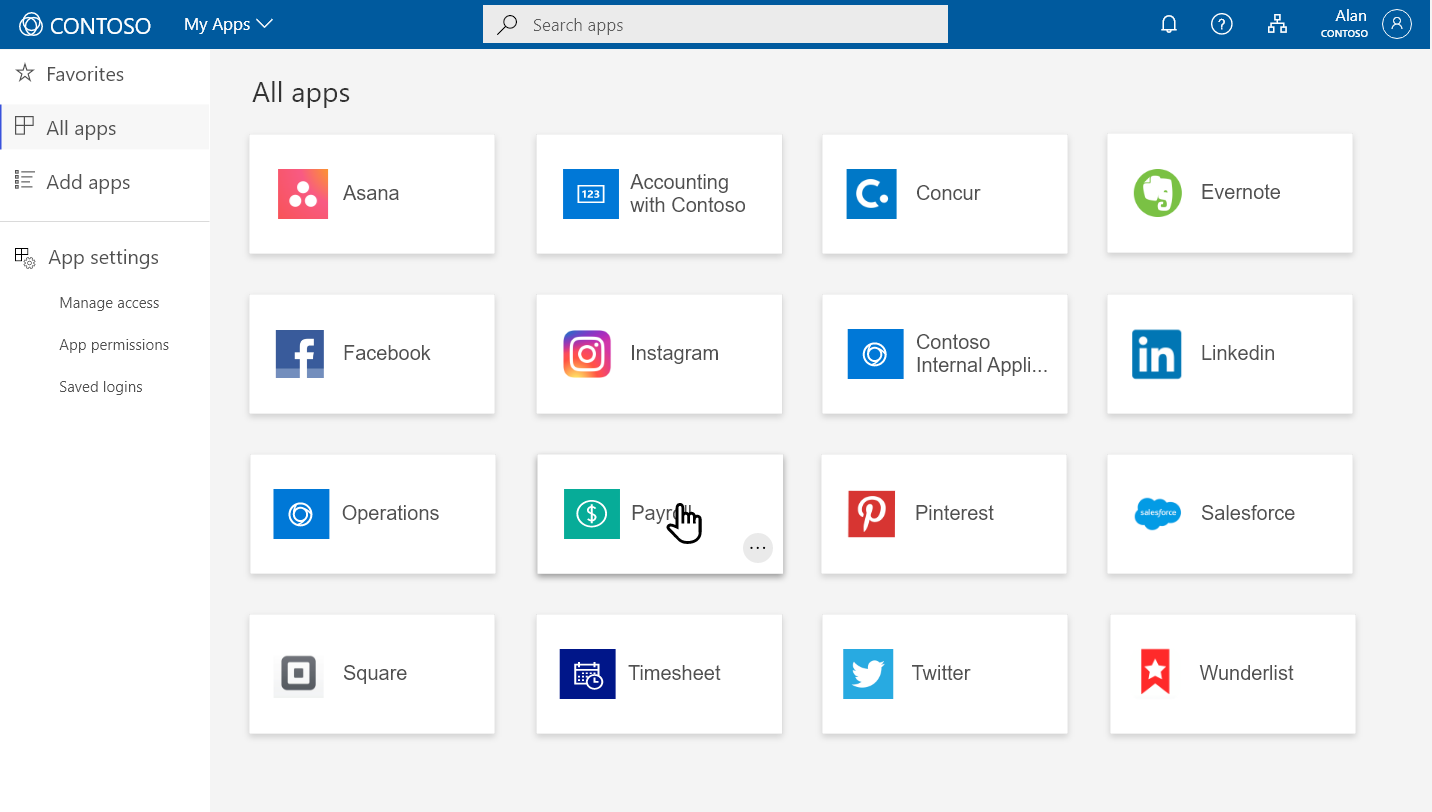
Task: Open Favorites in sidebar
Action: (105, 74)
